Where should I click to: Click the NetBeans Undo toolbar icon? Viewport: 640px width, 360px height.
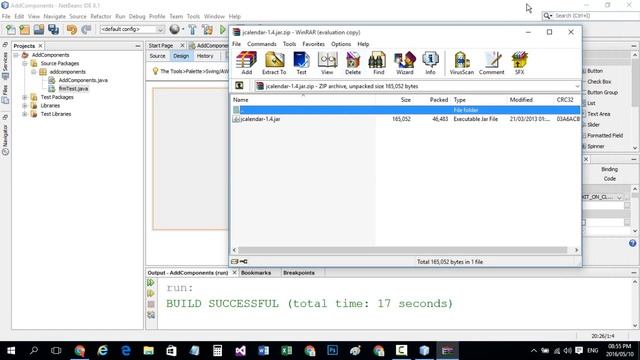coord(72,29)
